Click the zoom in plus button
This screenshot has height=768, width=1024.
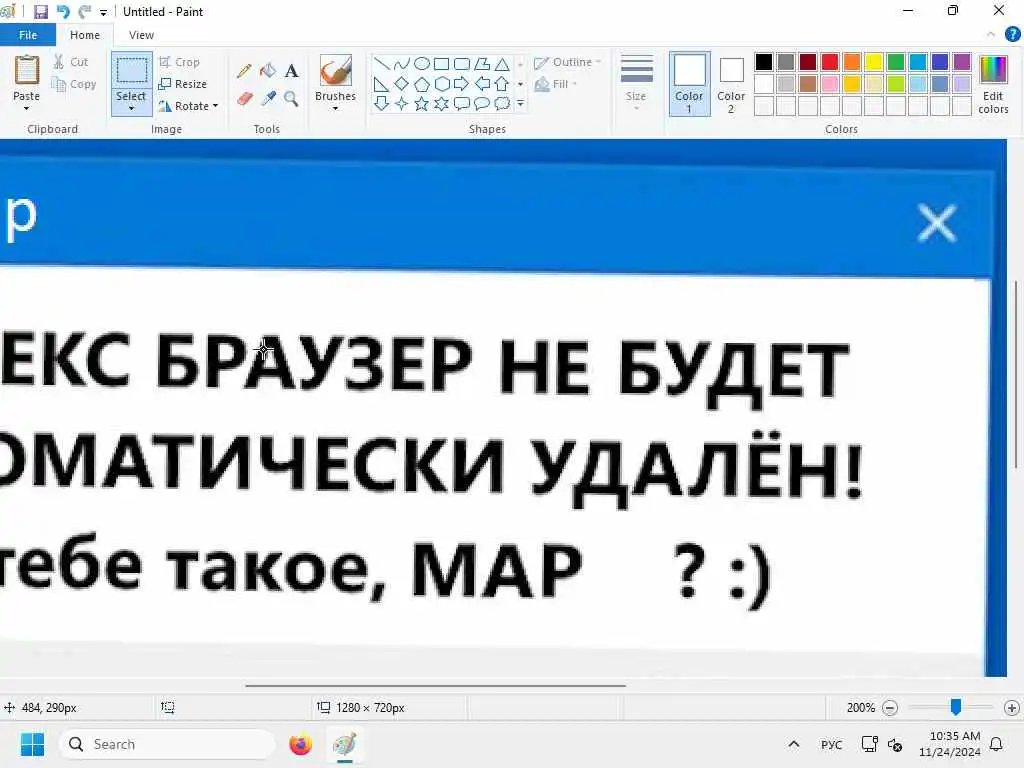[1012, 707]
